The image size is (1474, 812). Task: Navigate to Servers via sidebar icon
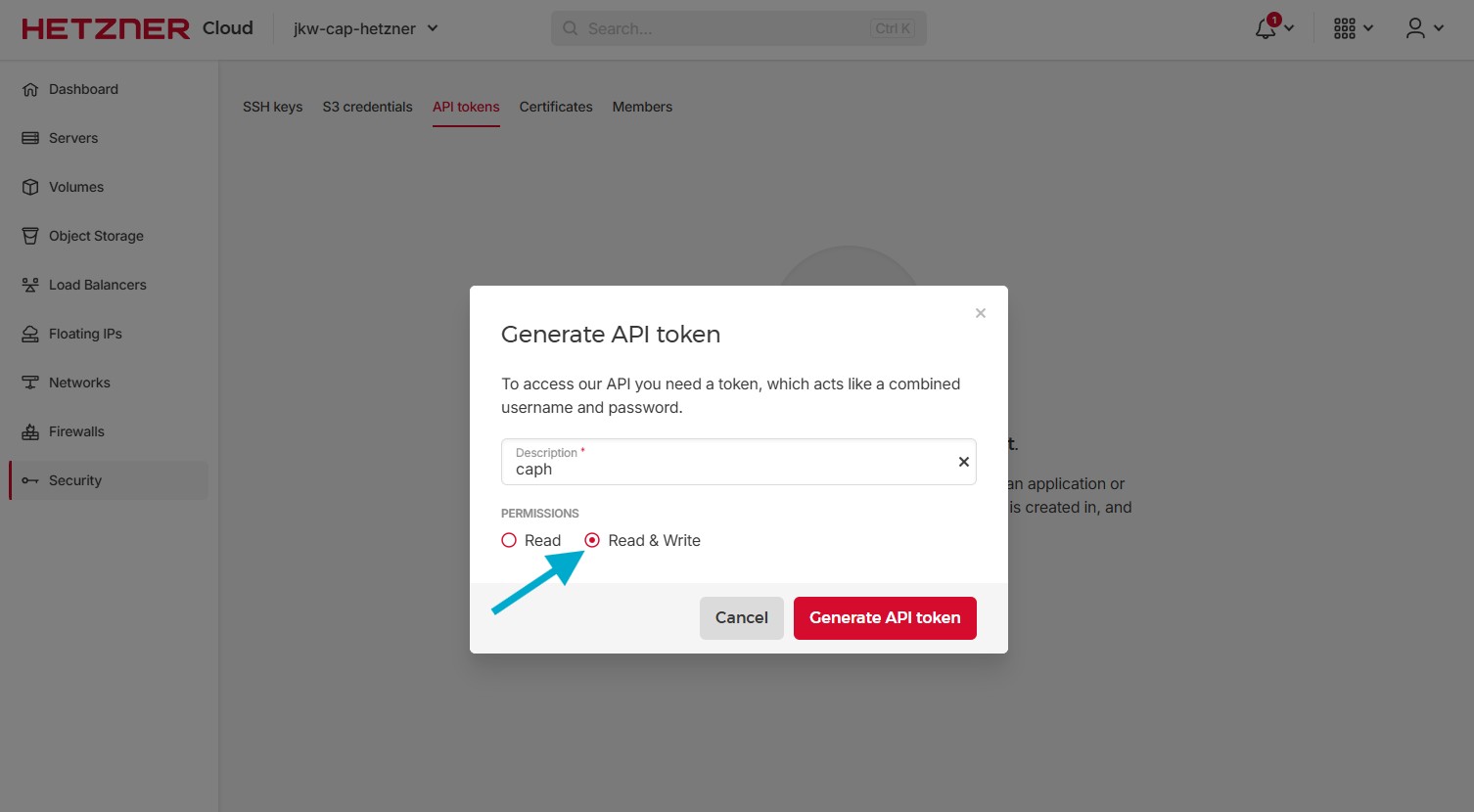[x=73, y=137]
